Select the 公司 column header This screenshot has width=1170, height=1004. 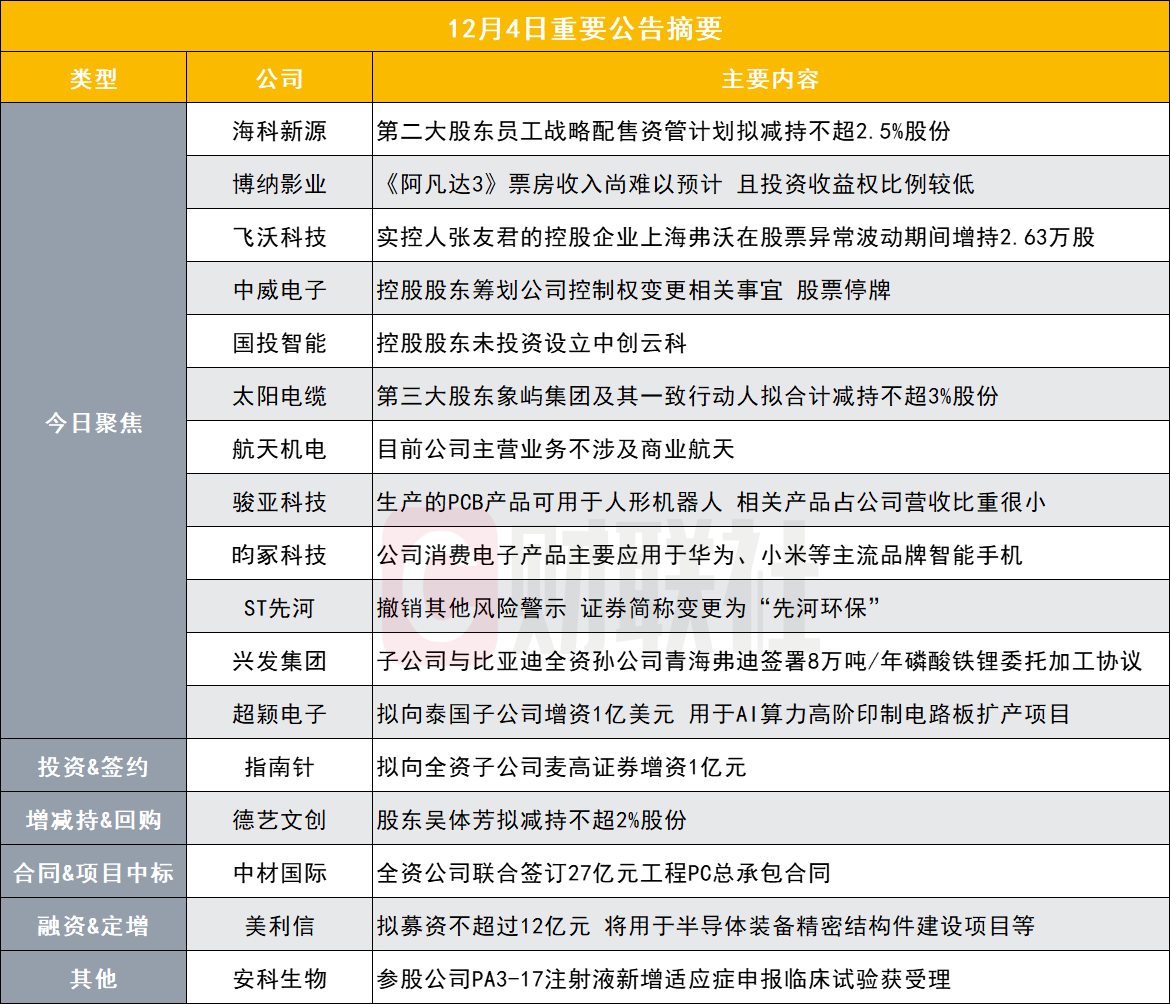(x=279, y=78)
